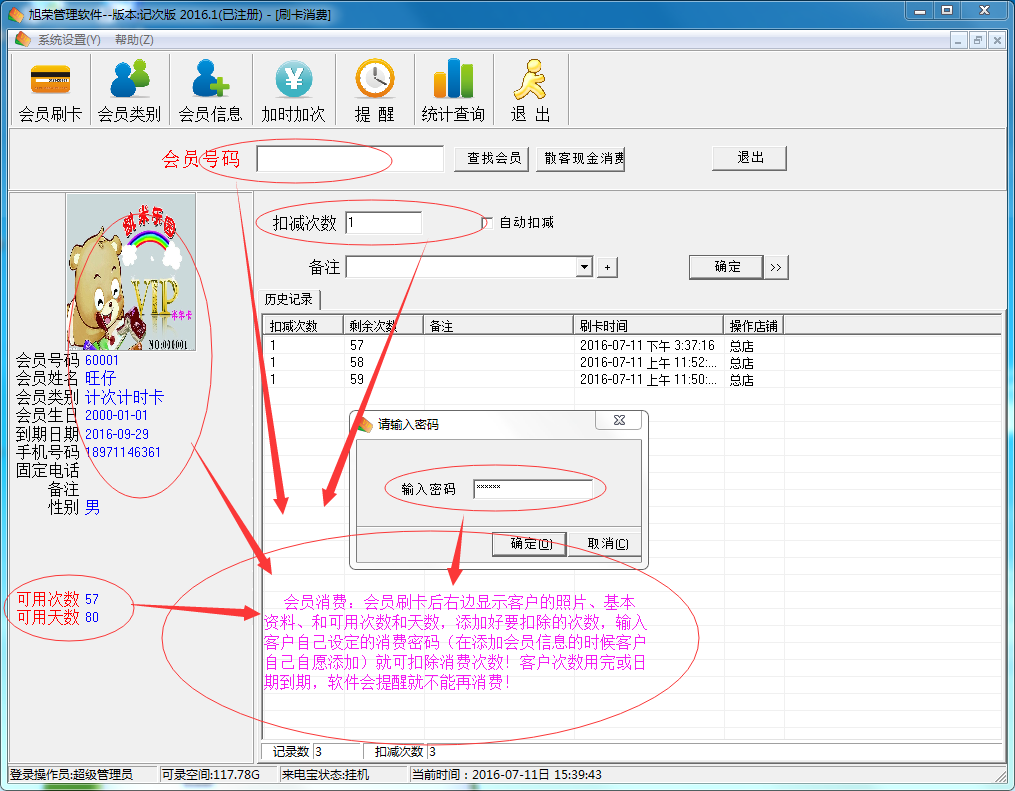Open 会员类别 from the toolbar

click(128, 88)
